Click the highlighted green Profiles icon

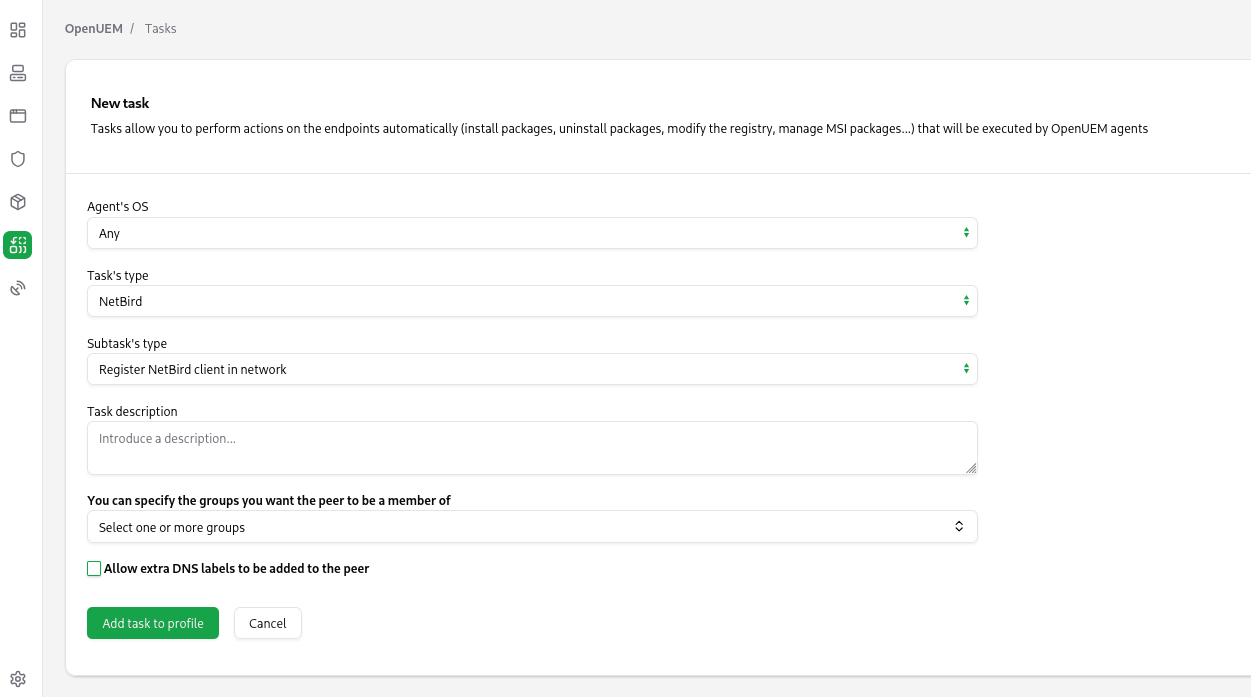(x=17, y=244)
